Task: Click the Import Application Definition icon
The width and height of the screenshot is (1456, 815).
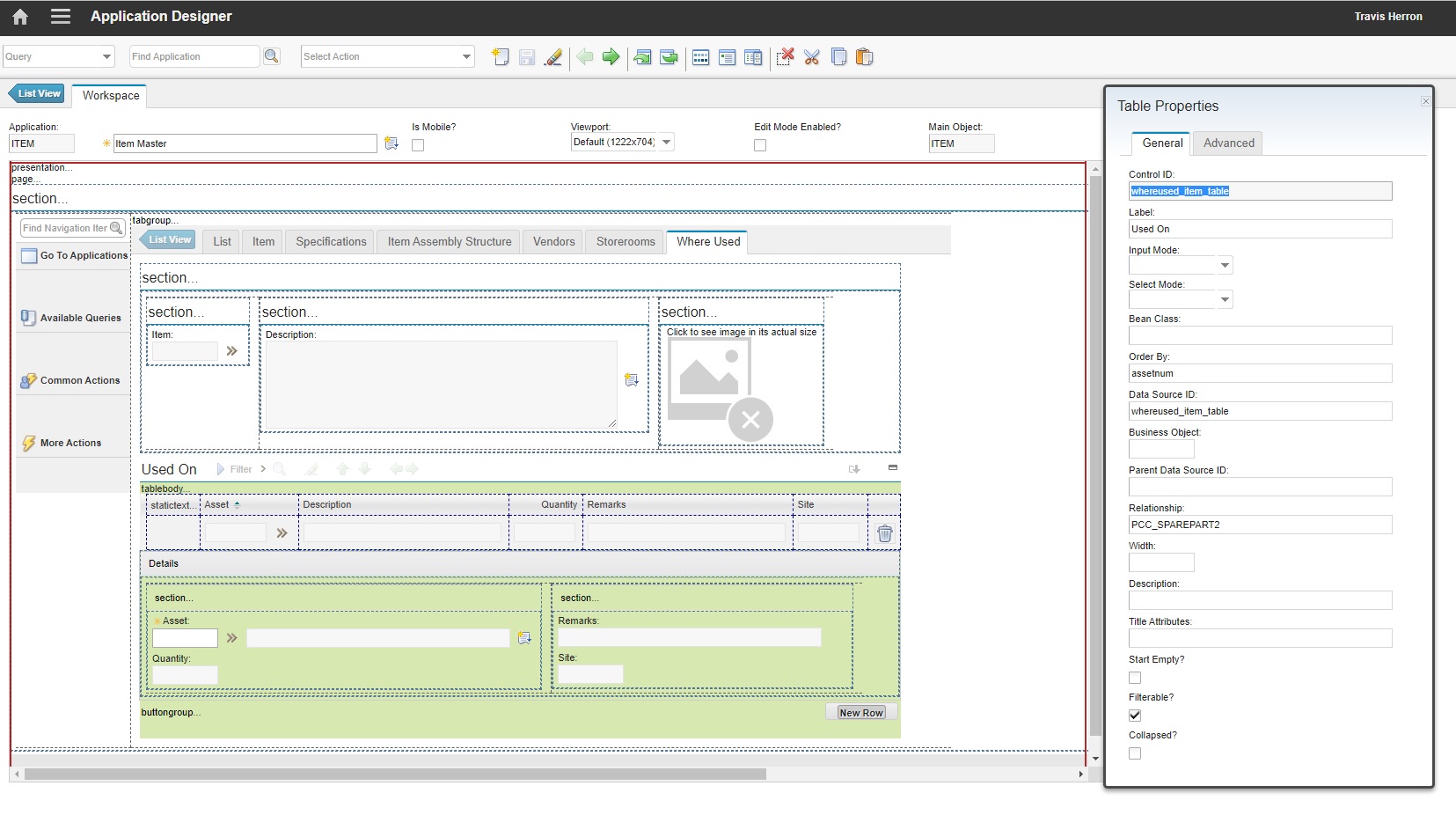Action: tap(643, 57)
